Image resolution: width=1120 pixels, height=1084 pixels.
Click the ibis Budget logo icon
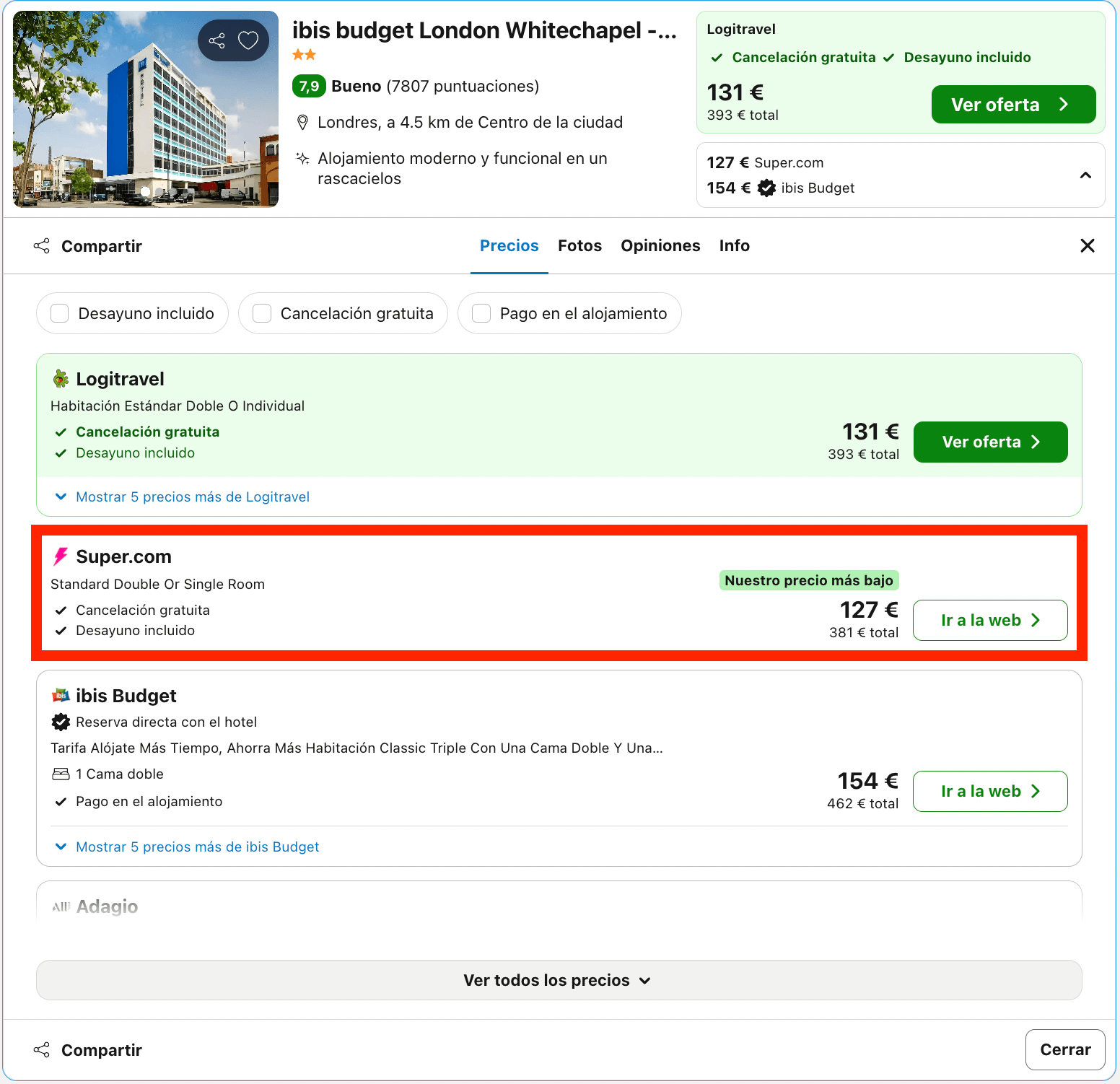pyautogui.click(x=61, y=696)
